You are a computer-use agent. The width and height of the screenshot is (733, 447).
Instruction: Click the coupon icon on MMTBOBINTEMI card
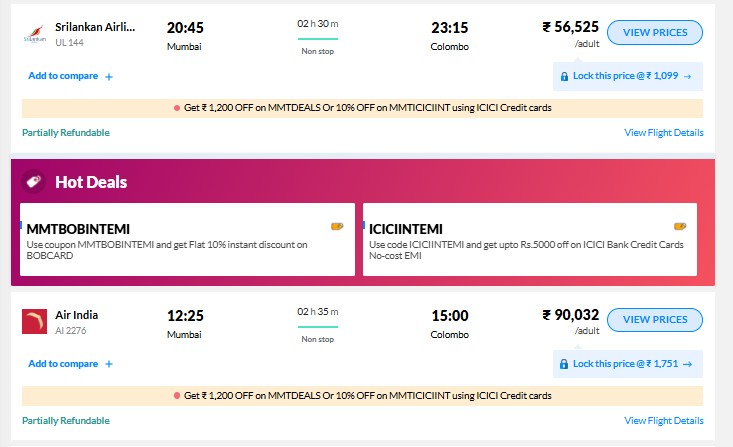click(337, 227)
